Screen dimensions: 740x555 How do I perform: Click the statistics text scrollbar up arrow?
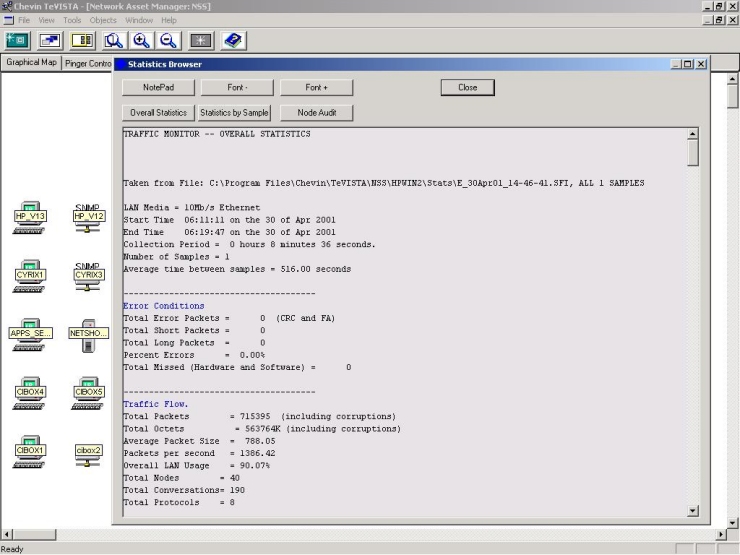tap(692, 134)
